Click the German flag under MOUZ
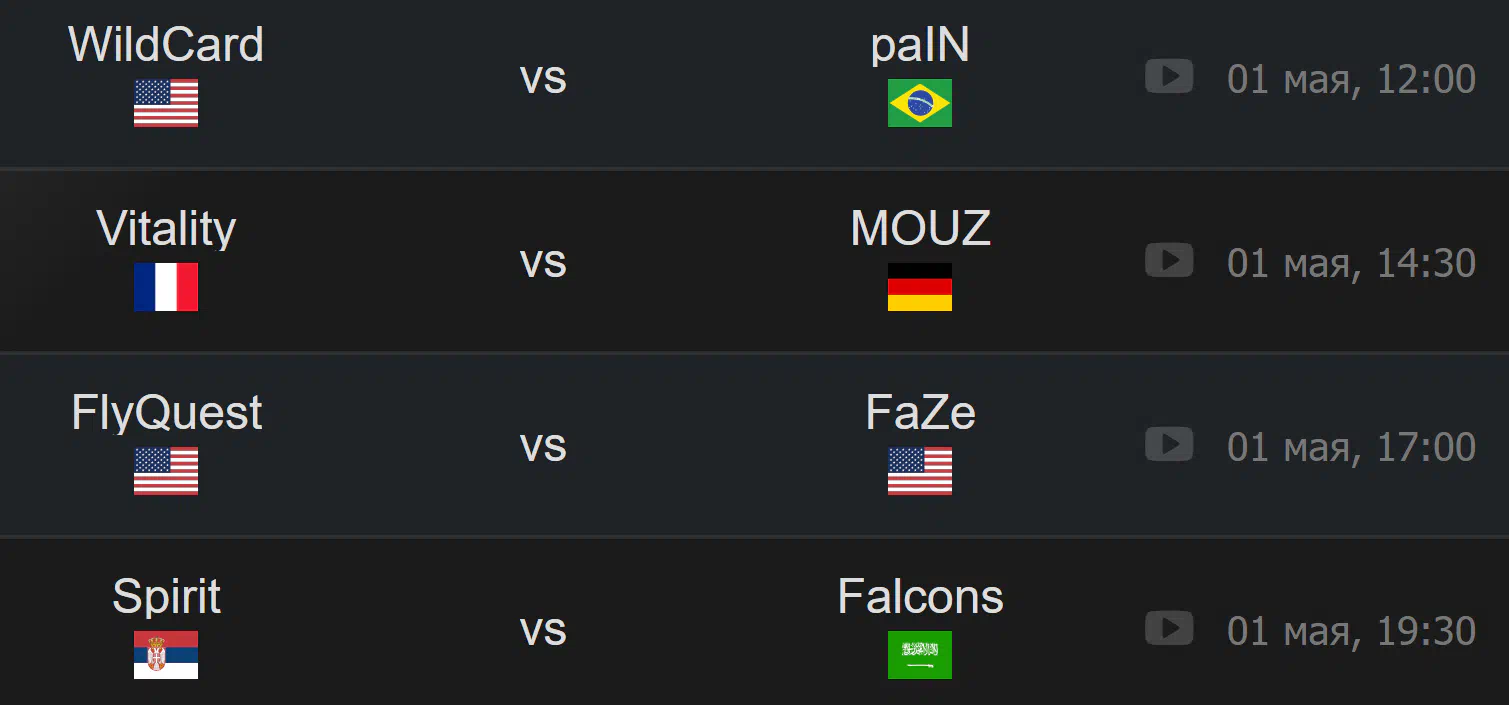1509x705 pixels. (x=920, y=287)
